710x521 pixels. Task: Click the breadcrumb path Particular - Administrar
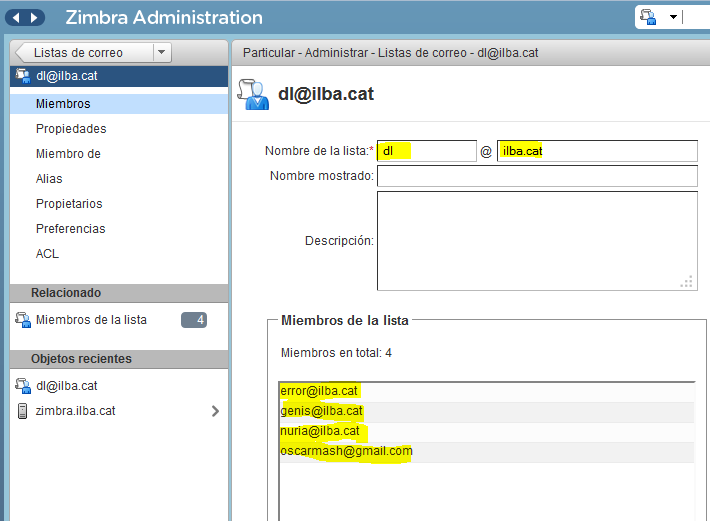[x=305, y=53]
